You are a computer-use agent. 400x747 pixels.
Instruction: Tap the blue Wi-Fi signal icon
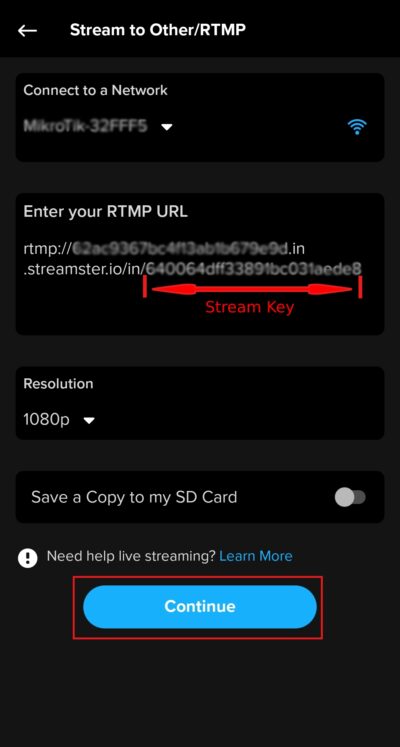pyautogui.click(x=357, y=127)
